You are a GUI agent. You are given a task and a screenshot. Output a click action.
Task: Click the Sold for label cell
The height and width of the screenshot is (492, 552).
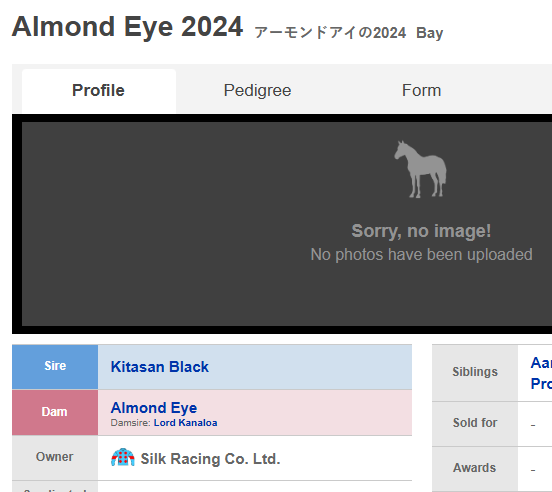click(475, 423)
